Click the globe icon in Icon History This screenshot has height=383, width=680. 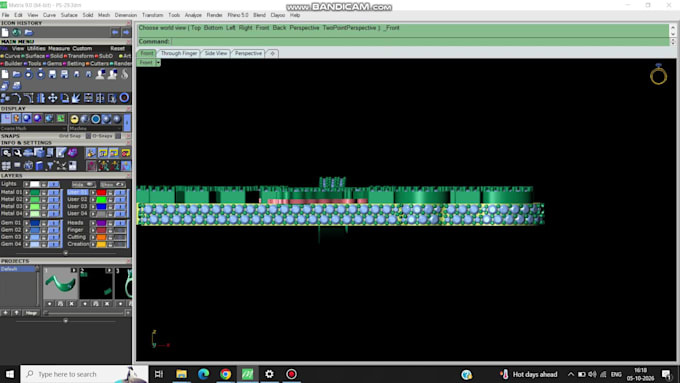17,33
